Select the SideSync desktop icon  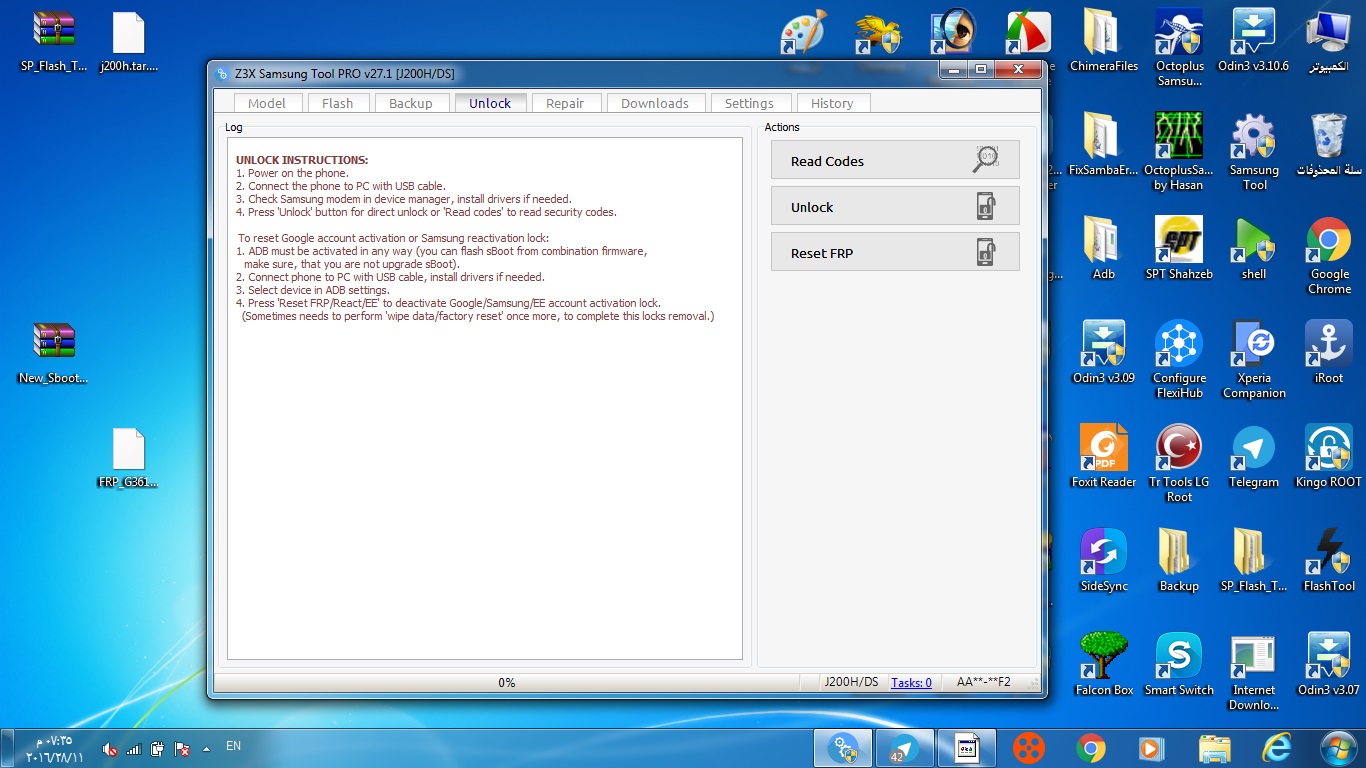point(1104,561)
